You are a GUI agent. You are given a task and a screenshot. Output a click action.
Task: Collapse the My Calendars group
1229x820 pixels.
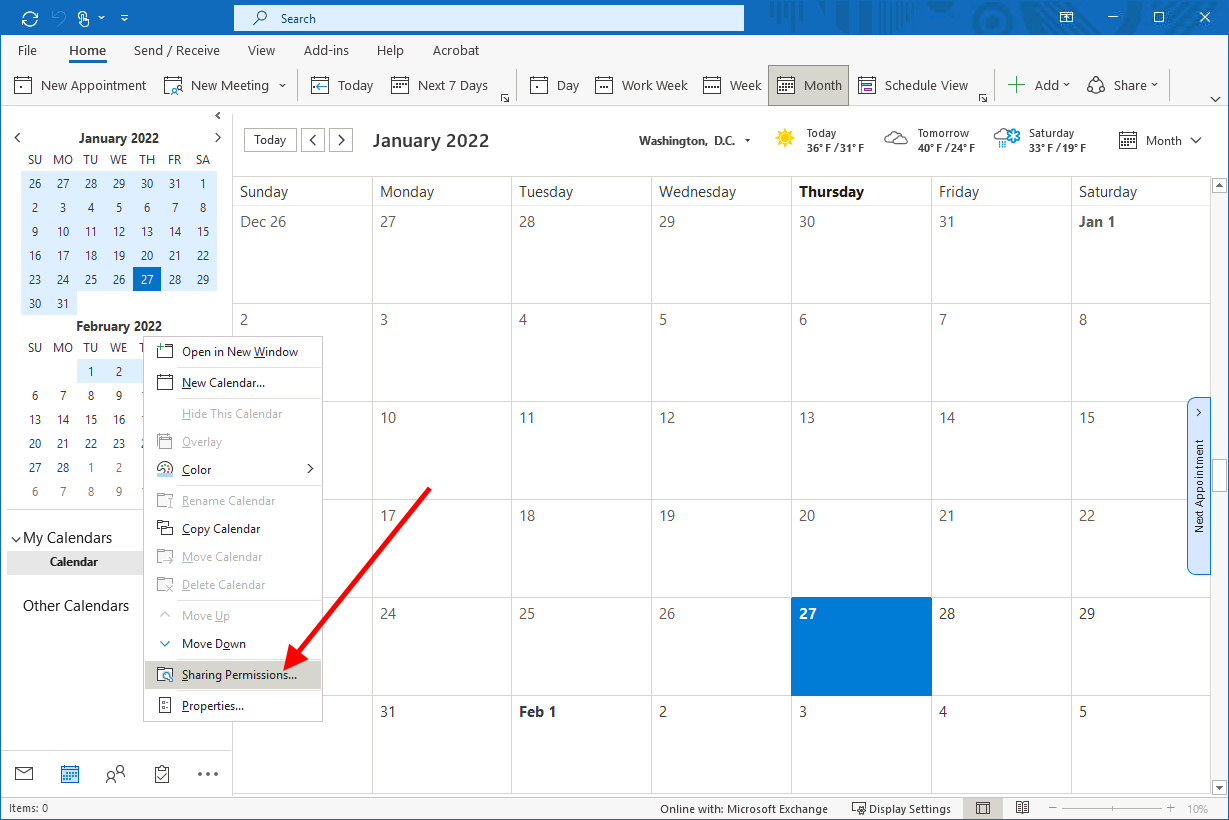click(x=15, y=538)
